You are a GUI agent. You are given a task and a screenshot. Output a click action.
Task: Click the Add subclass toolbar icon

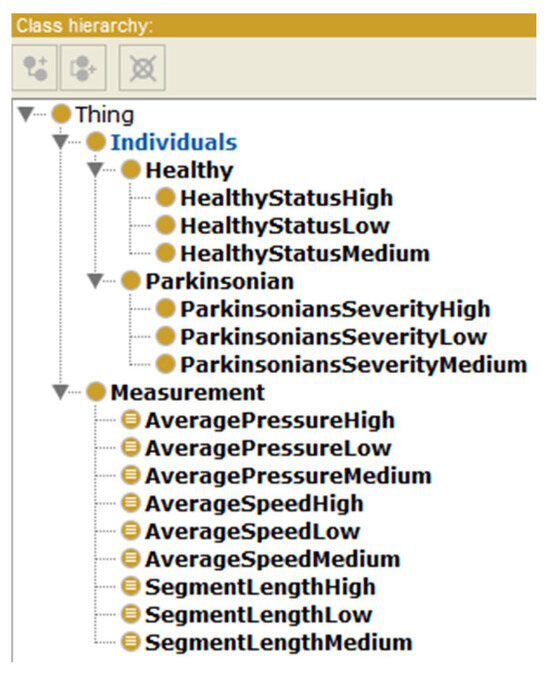point(35,68)
